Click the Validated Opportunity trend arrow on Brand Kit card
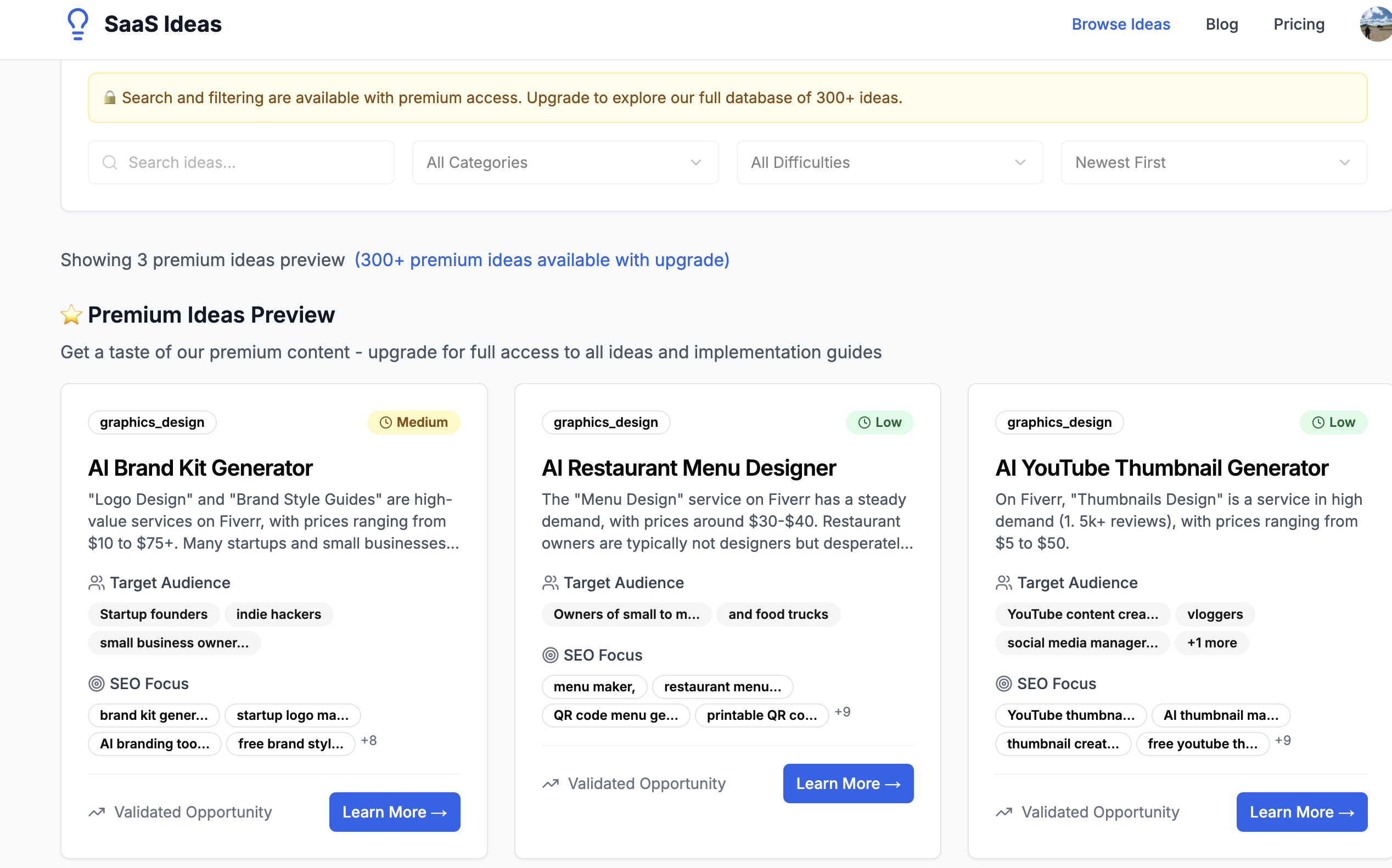 pyautogui.click(x=97, y=811)
